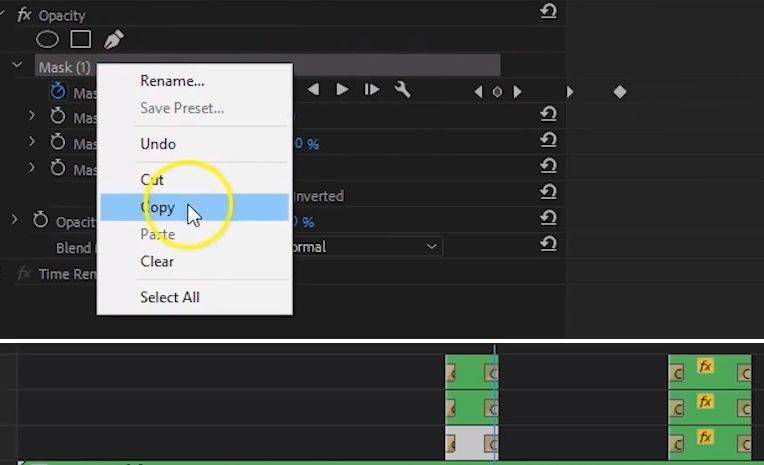Click Select All in the context menu

[x=170, y=297]
